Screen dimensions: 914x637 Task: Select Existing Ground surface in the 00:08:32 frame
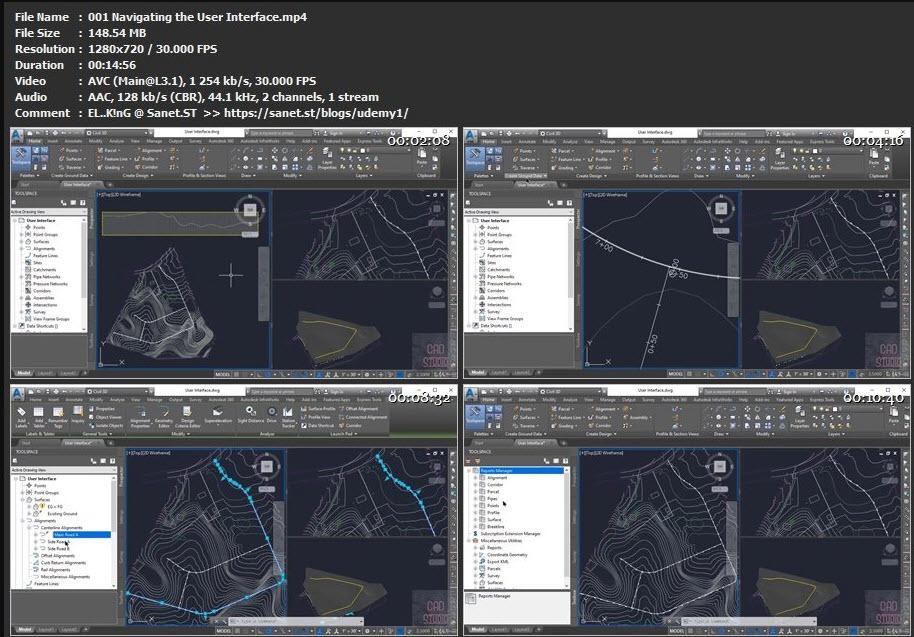(62, 513)
